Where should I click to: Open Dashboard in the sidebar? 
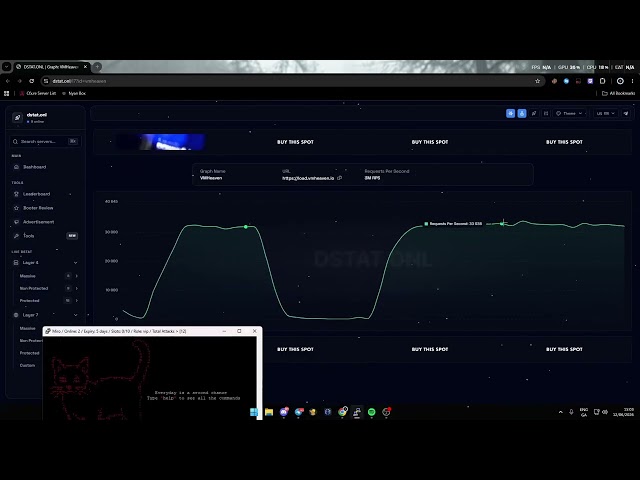34,167
